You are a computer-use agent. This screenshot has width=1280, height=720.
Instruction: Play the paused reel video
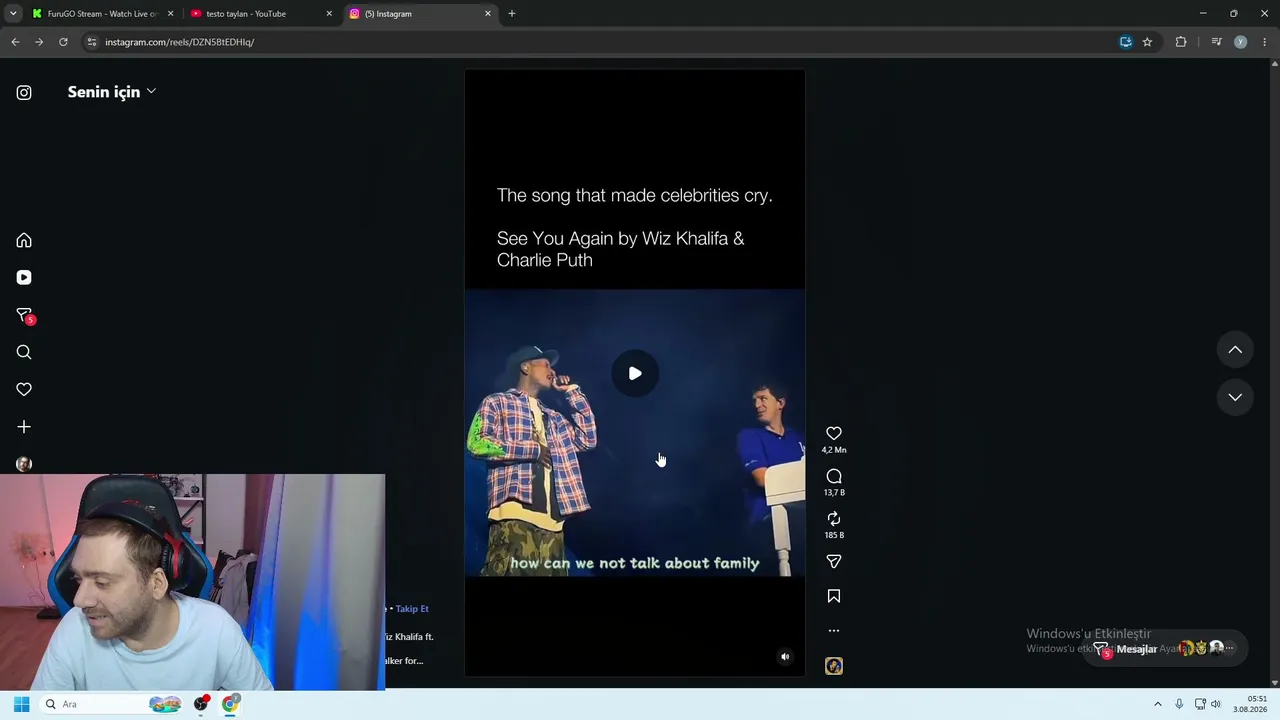pos(635,373)
